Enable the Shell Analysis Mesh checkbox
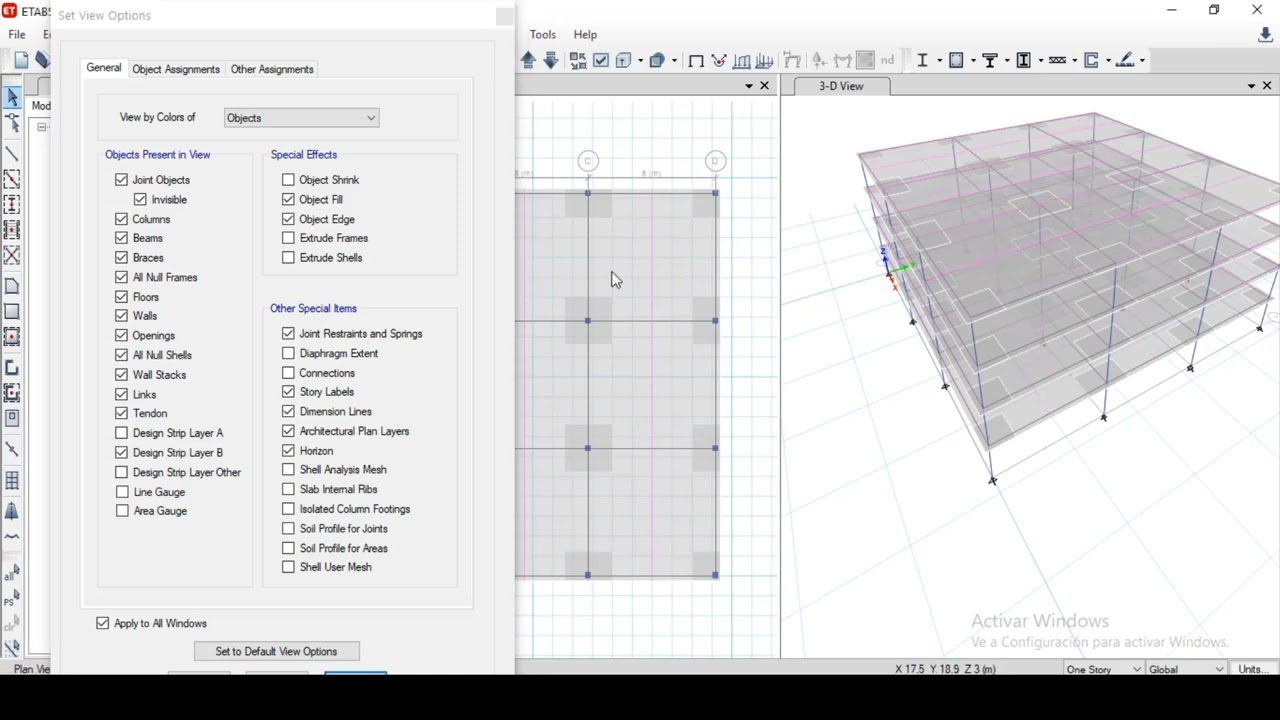Viewport: 1280px width, 720px height. [288, 470]
